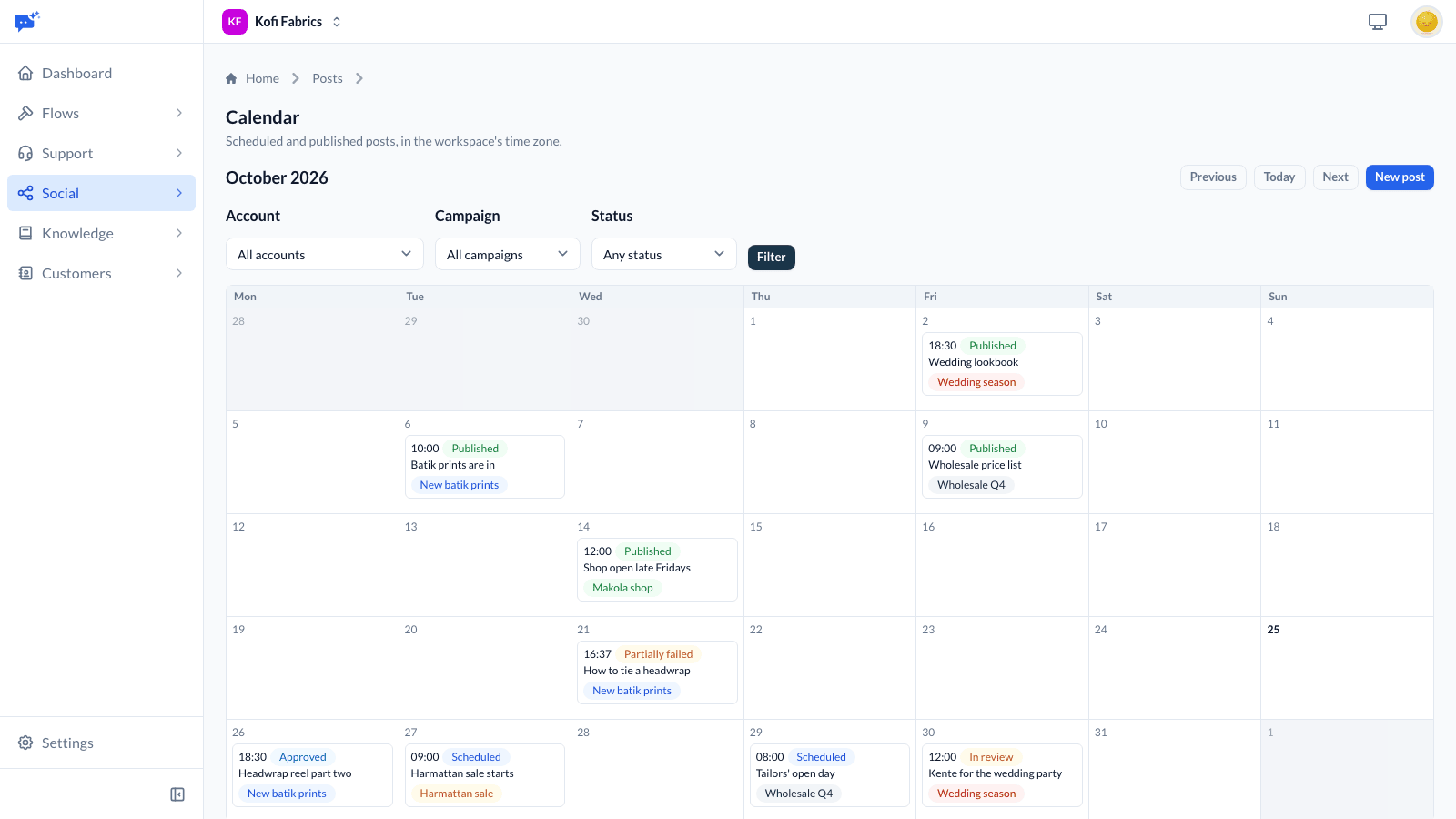Open the Settings gear icon
The height and width of the screenshot is (819, 1456).
25,743
